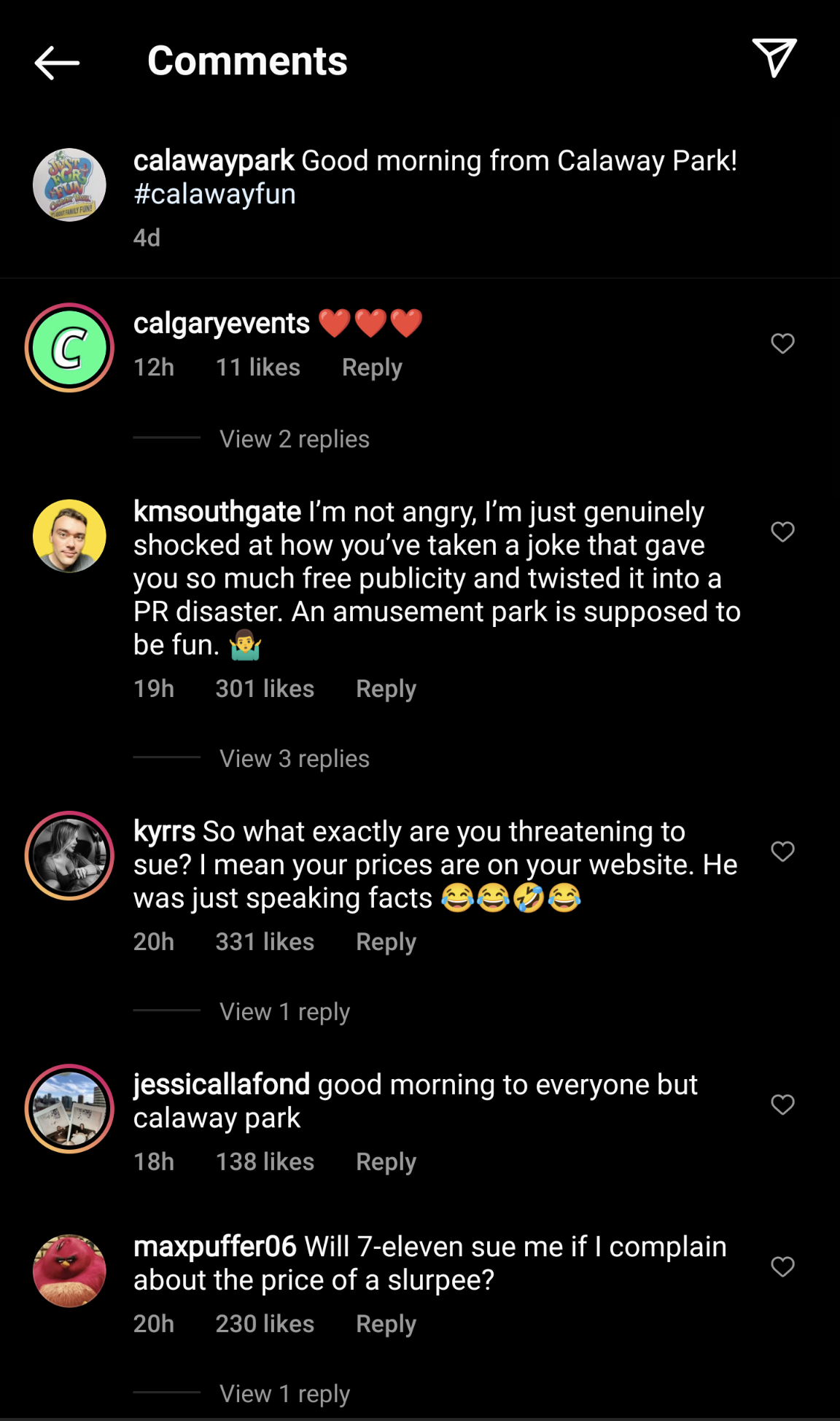Open calawaypark profile picture
840x1421 pixels.
[69, 185]
